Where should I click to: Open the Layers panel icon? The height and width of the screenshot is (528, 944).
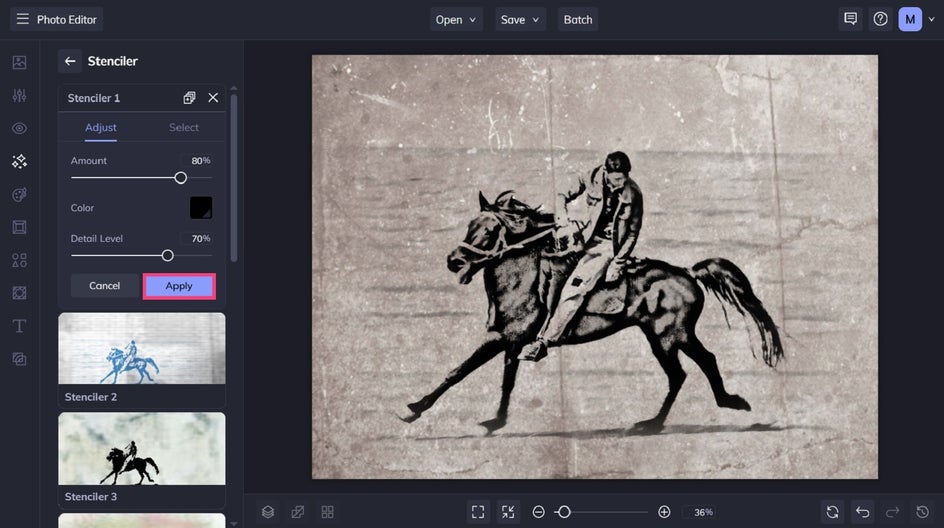[x=268, y=512]
